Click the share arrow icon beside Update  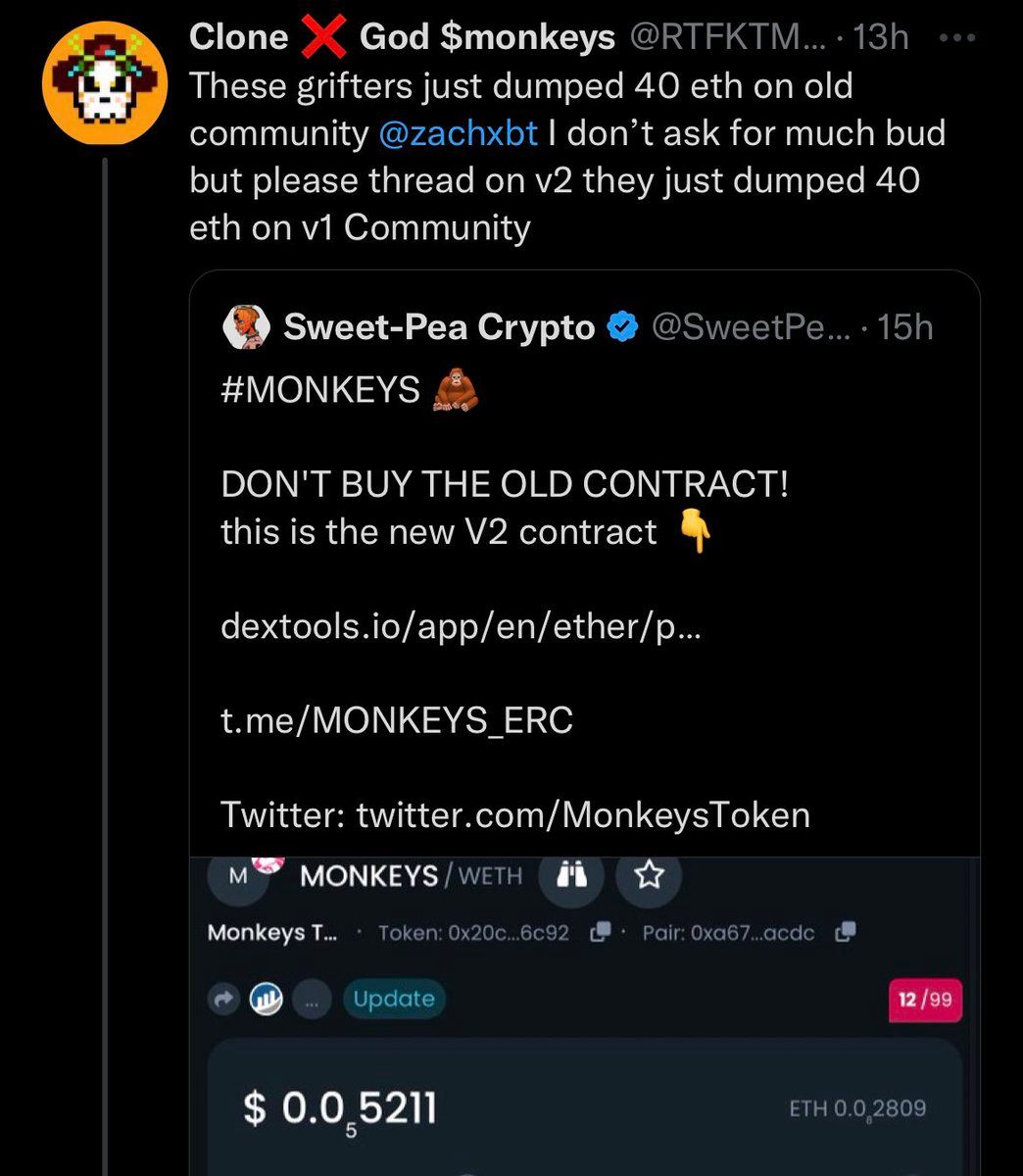coord(225,1000)
